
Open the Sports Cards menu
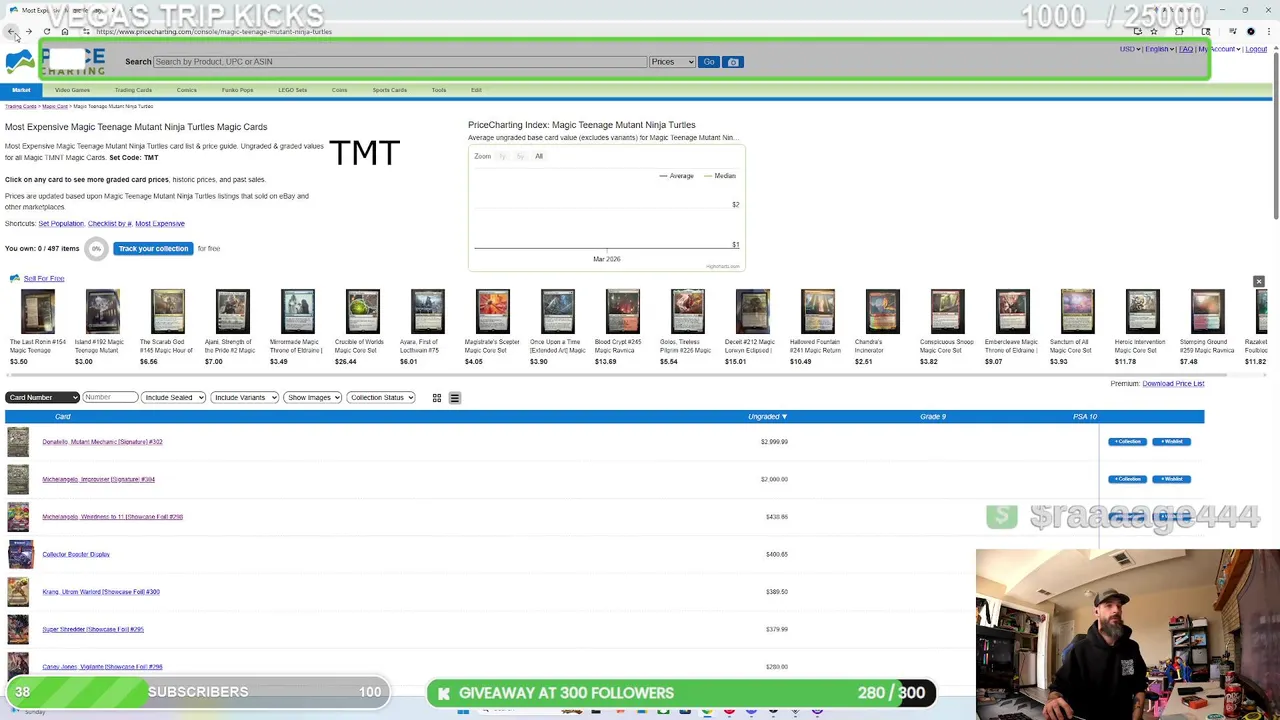tap(389, 90)
